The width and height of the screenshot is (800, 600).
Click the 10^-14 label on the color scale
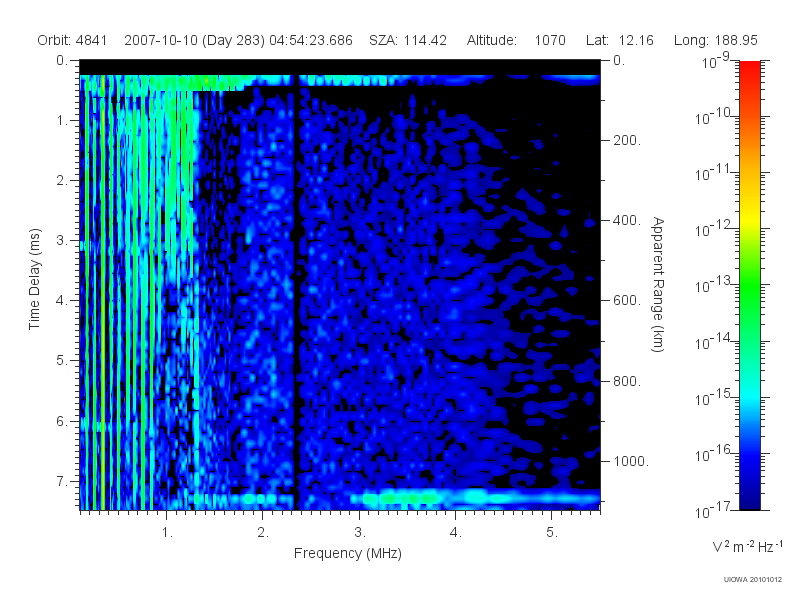[714, 341]
